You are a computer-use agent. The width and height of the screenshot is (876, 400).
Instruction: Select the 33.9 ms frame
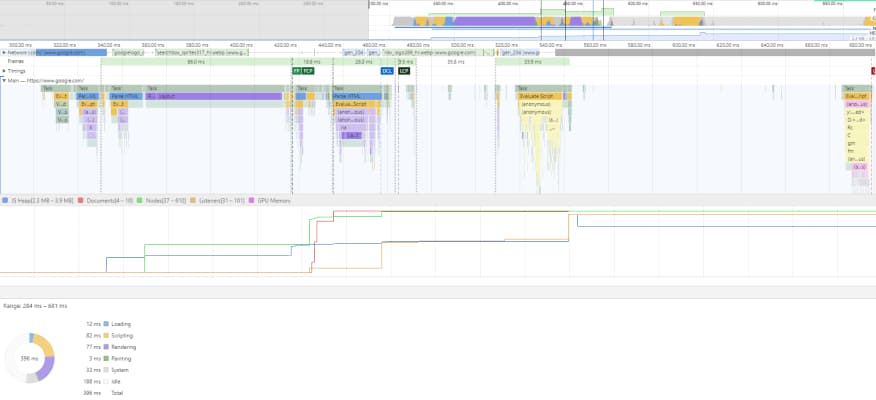tap(532, 61)
